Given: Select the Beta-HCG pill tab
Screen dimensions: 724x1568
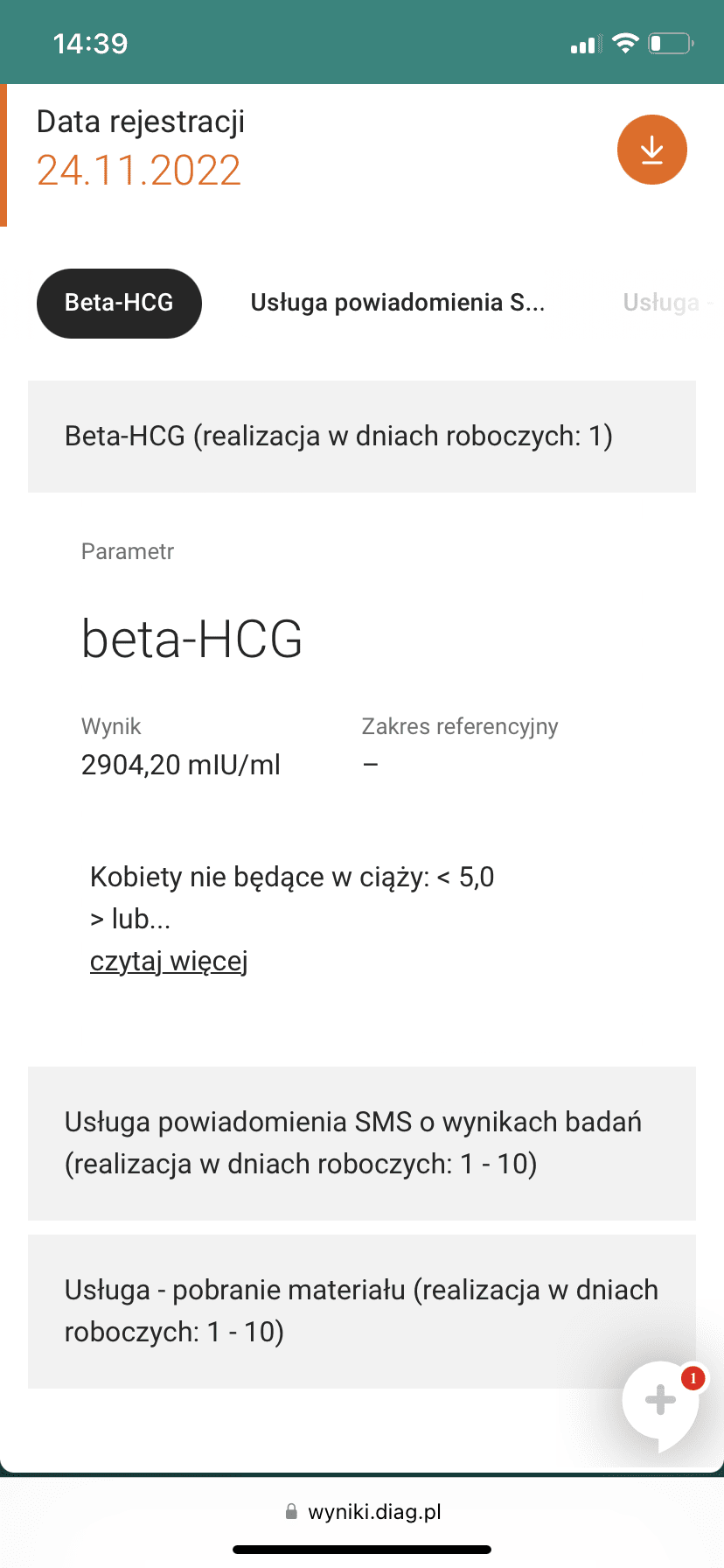Looking at the screenshot, I should [119, 303].
